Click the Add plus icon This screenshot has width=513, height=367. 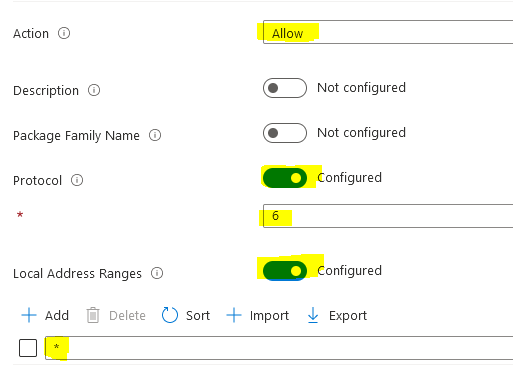29,315
